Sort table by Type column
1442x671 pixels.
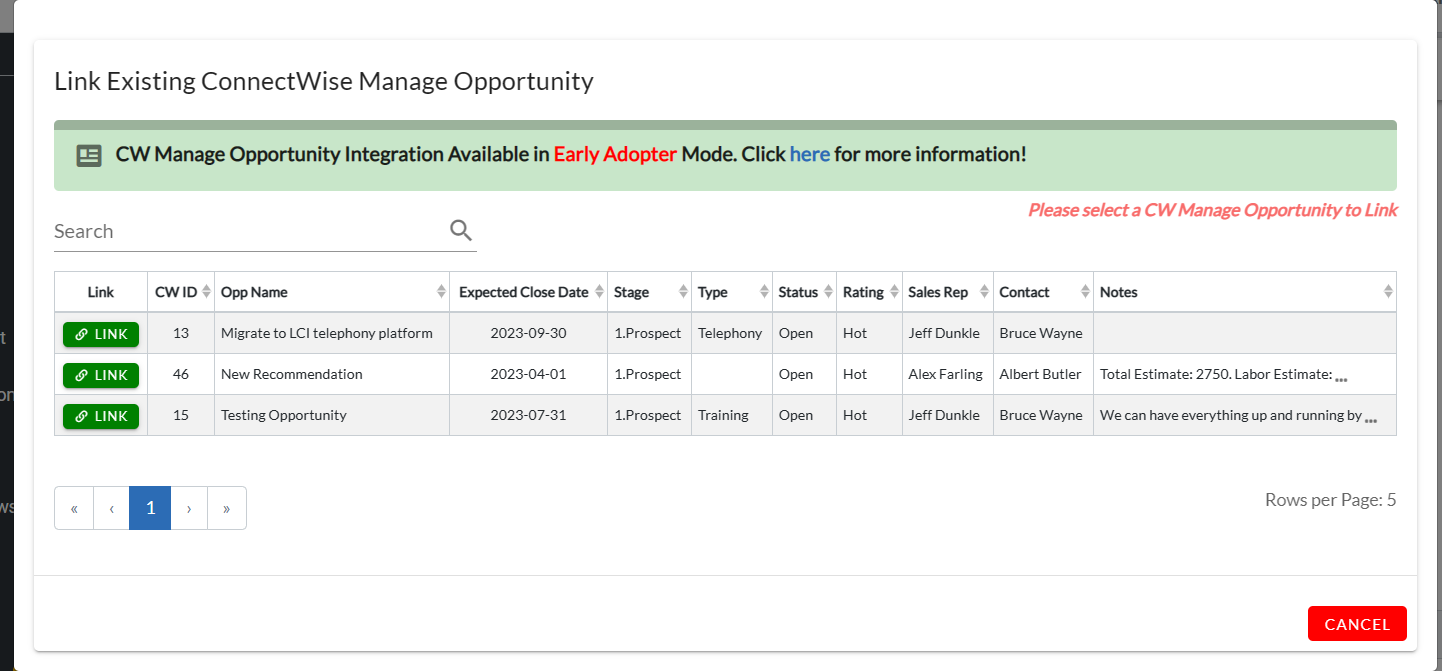coord(732,292)
